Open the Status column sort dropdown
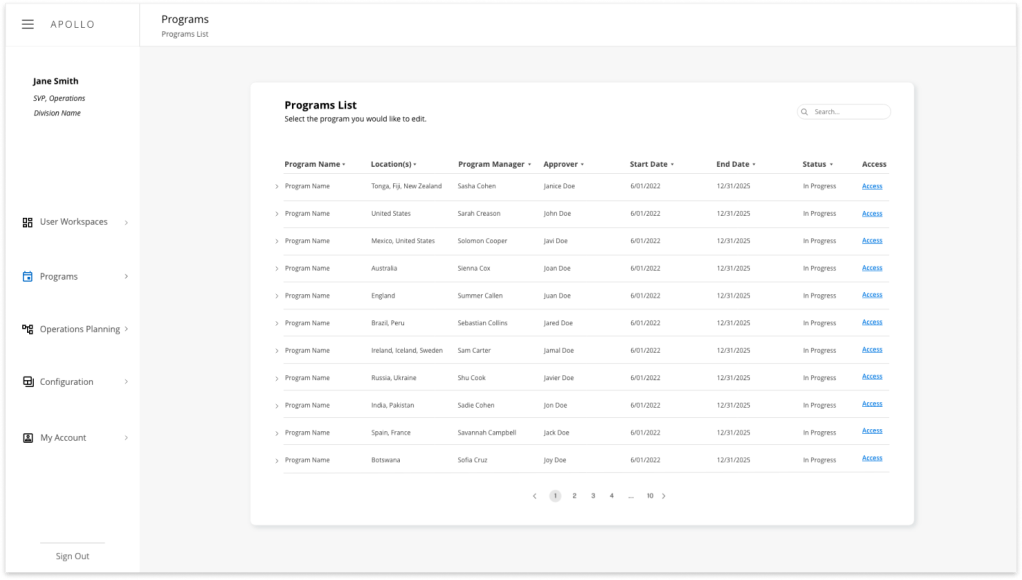 (832, 165)
